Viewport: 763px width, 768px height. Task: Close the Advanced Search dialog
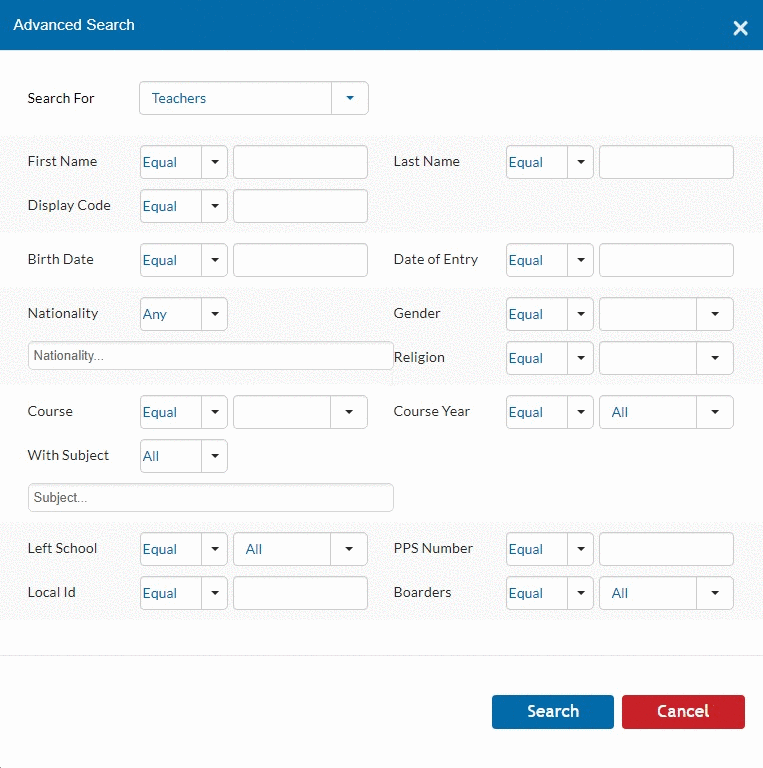coord(740,28)
